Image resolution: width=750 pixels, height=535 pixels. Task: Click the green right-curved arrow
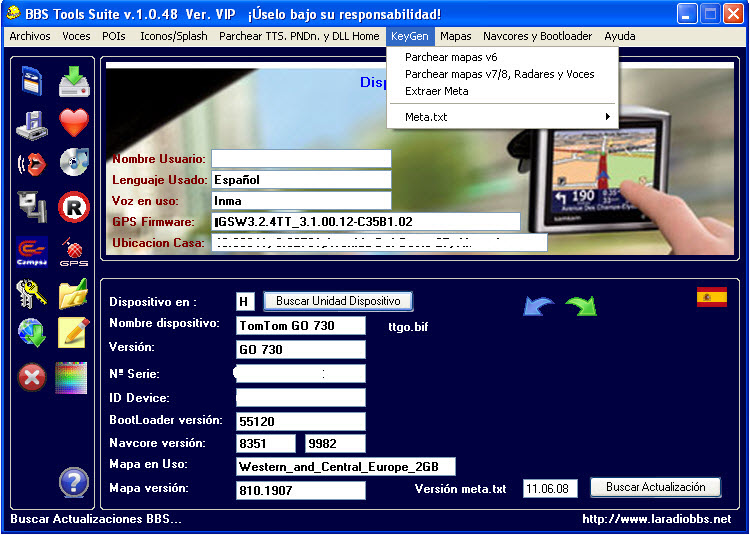tap(581, 306)
